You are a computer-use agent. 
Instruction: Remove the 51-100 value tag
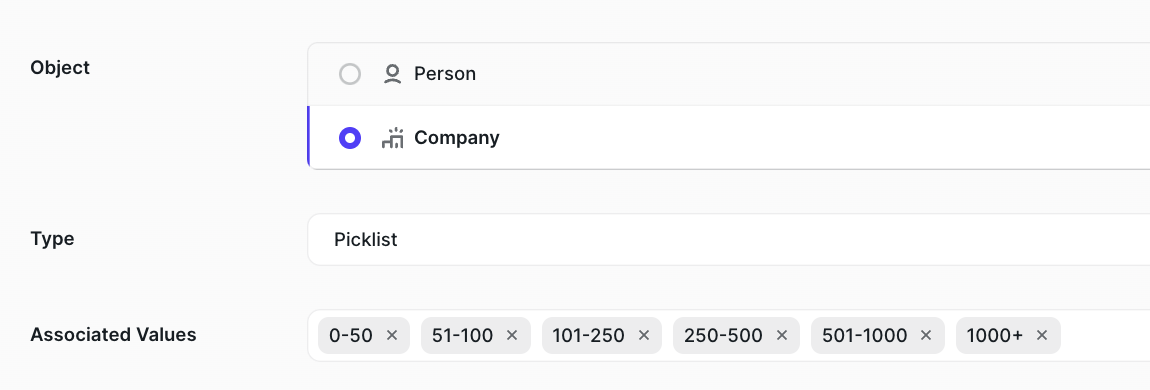click(x=512, y=336)
